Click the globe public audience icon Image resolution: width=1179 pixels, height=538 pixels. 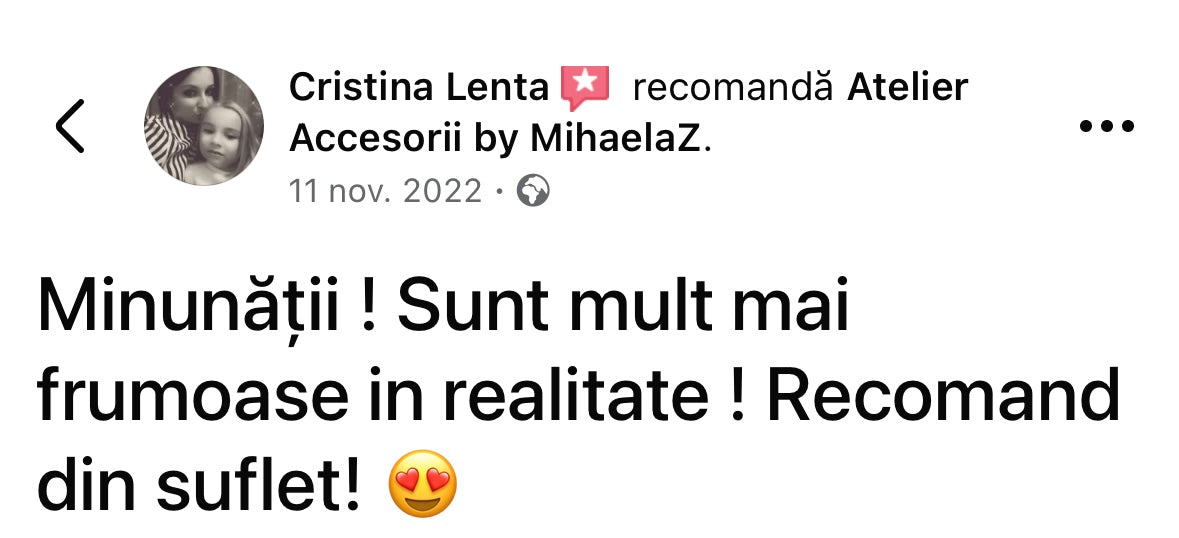click(x=533, y=191)
